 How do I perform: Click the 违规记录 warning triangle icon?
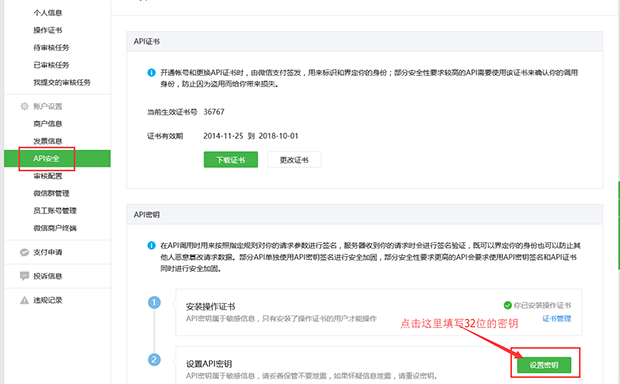click(x=25, y=300)
